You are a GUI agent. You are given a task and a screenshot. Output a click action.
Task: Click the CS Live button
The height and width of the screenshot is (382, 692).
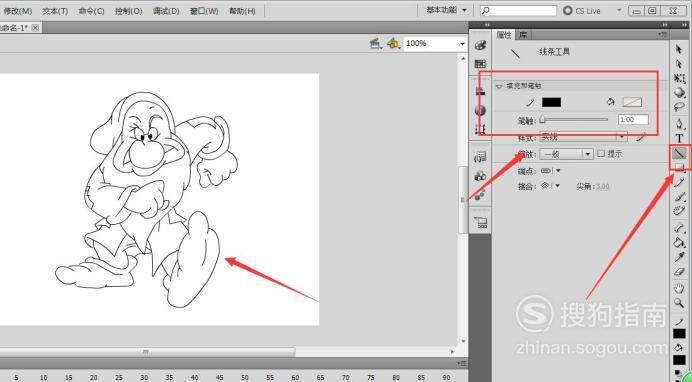pyautogui.click(x=582, y=11)
